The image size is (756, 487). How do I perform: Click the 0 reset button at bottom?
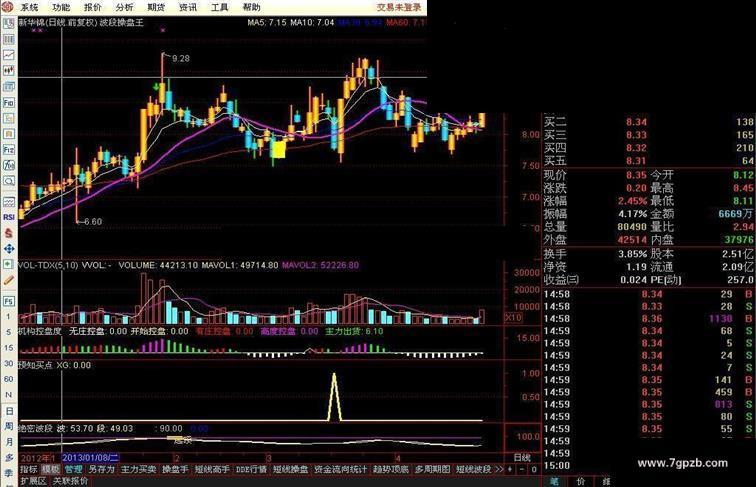(534, 469)
